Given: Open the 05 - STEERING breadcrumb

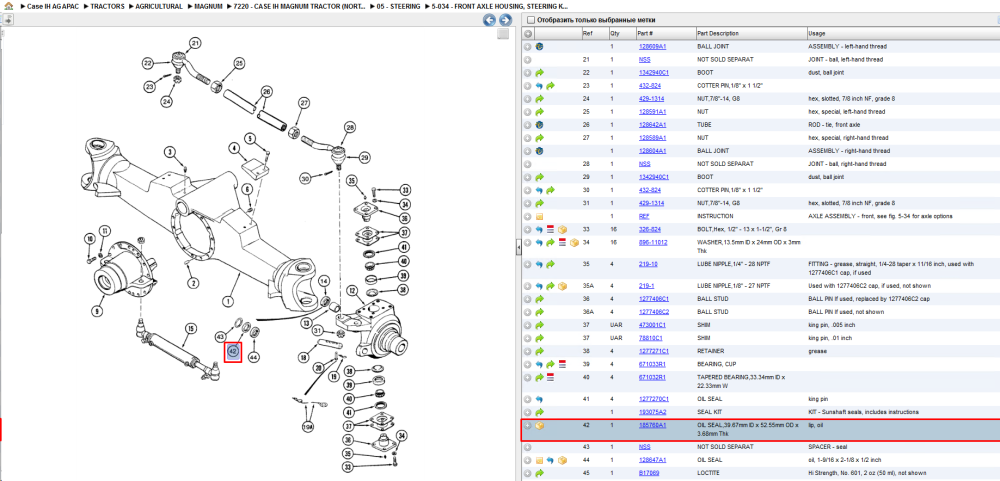Looking at the screenshot, I should click(399, 6).
